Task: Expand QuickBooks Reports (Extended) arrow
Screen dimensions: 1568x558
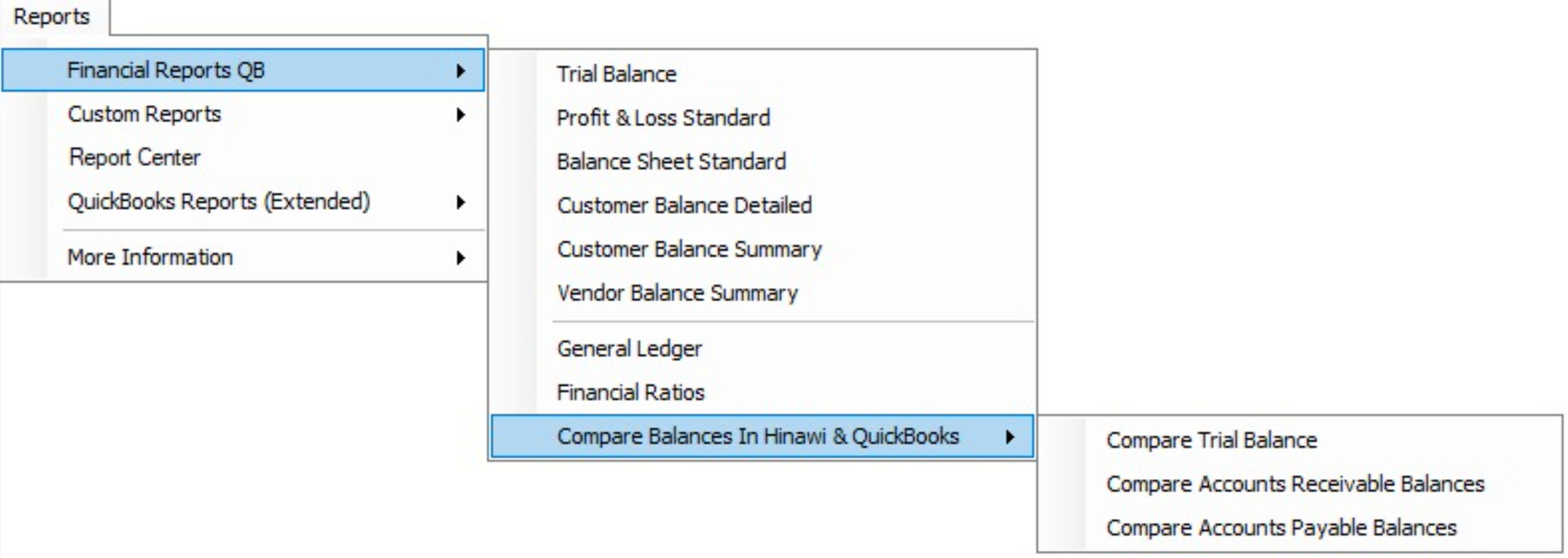Action: [x=461, y=202]
